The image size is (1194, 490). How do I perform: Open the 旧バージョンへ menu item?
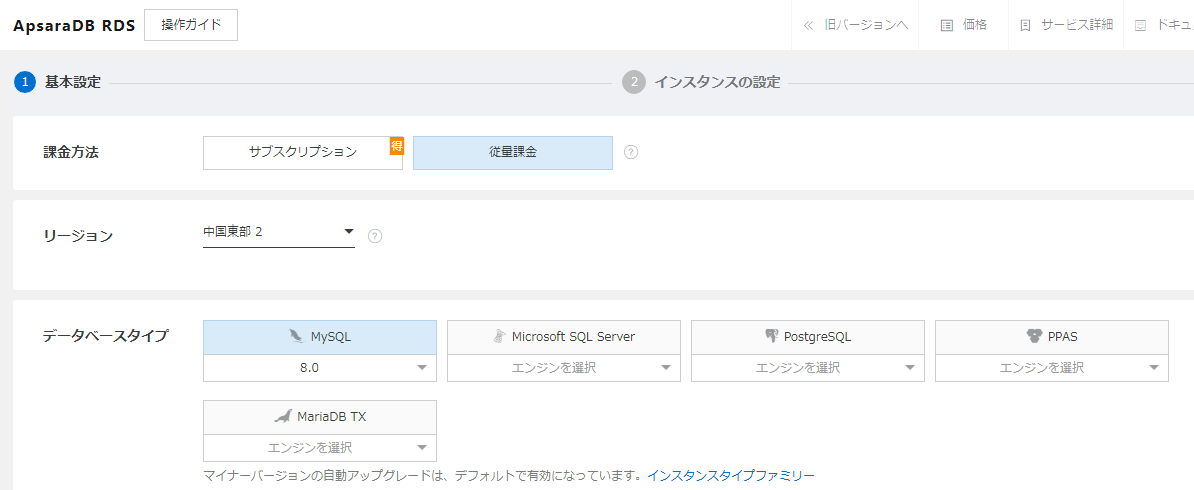click(856, 25)
